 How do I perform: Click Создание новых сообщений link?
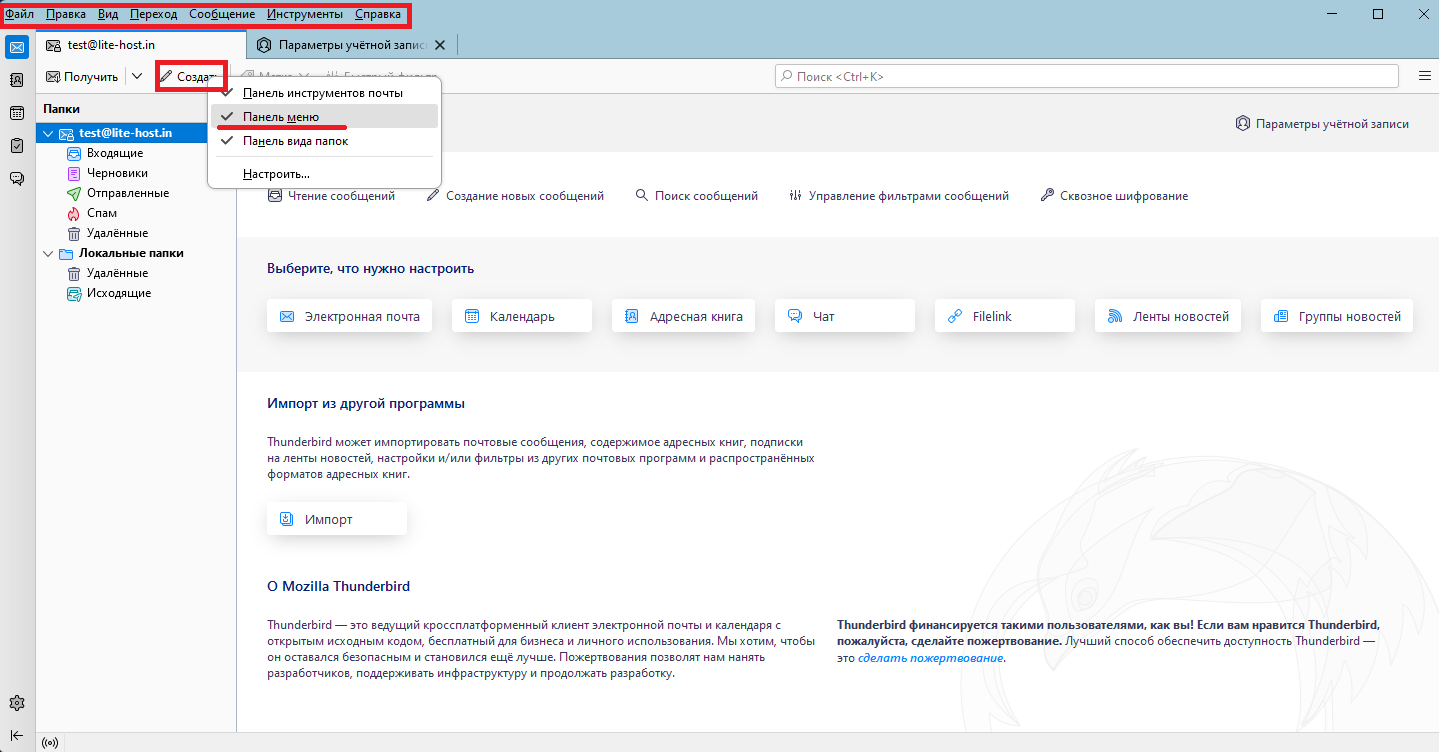pyautogui.click(x=515, y=196)
